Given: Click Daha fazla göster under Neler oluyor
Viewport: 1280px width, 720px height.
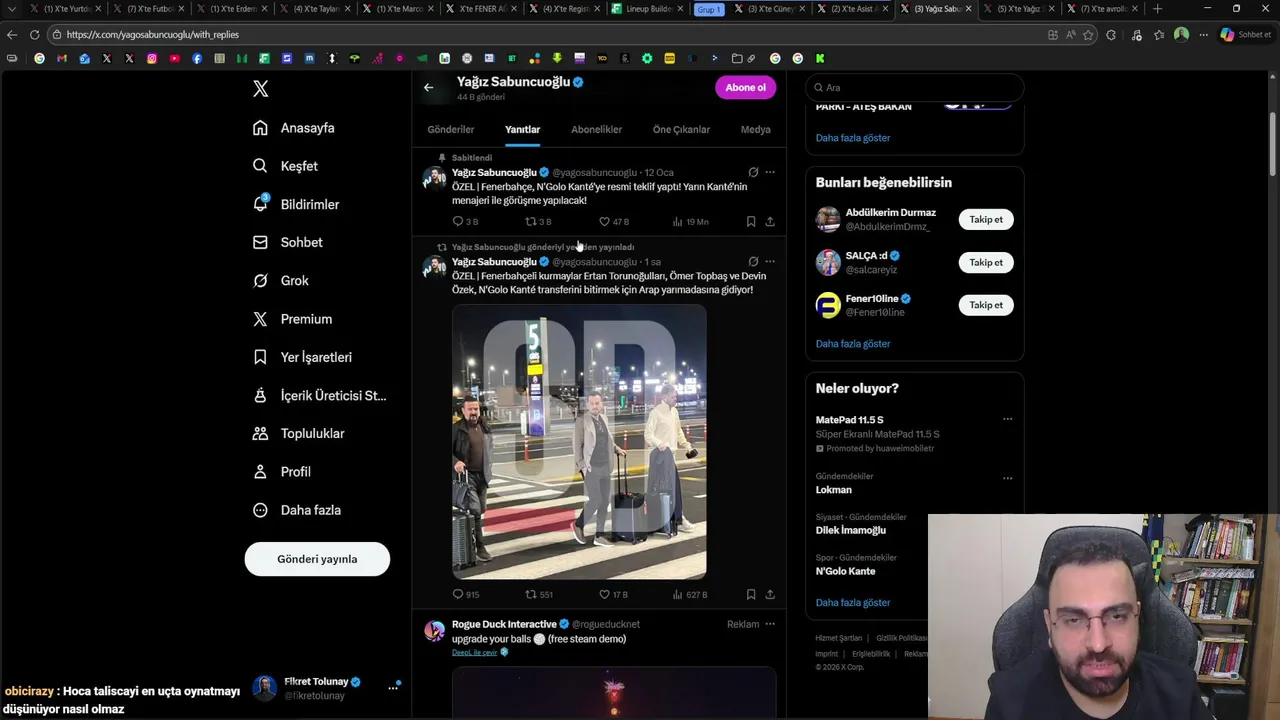Looking at the screenshot, I should click(x=853, y=603).
